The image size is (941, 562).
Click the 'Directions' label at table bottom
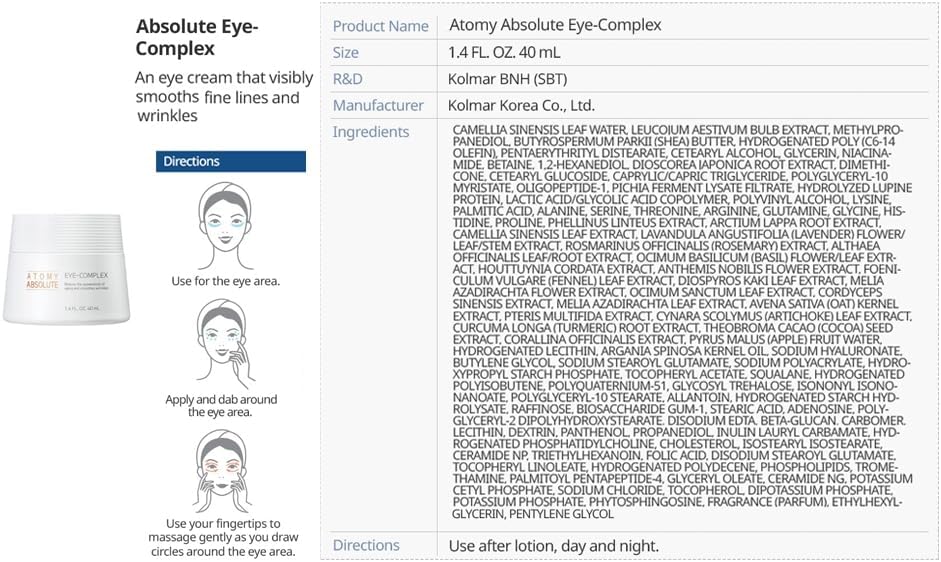click(x=366, y=545)
